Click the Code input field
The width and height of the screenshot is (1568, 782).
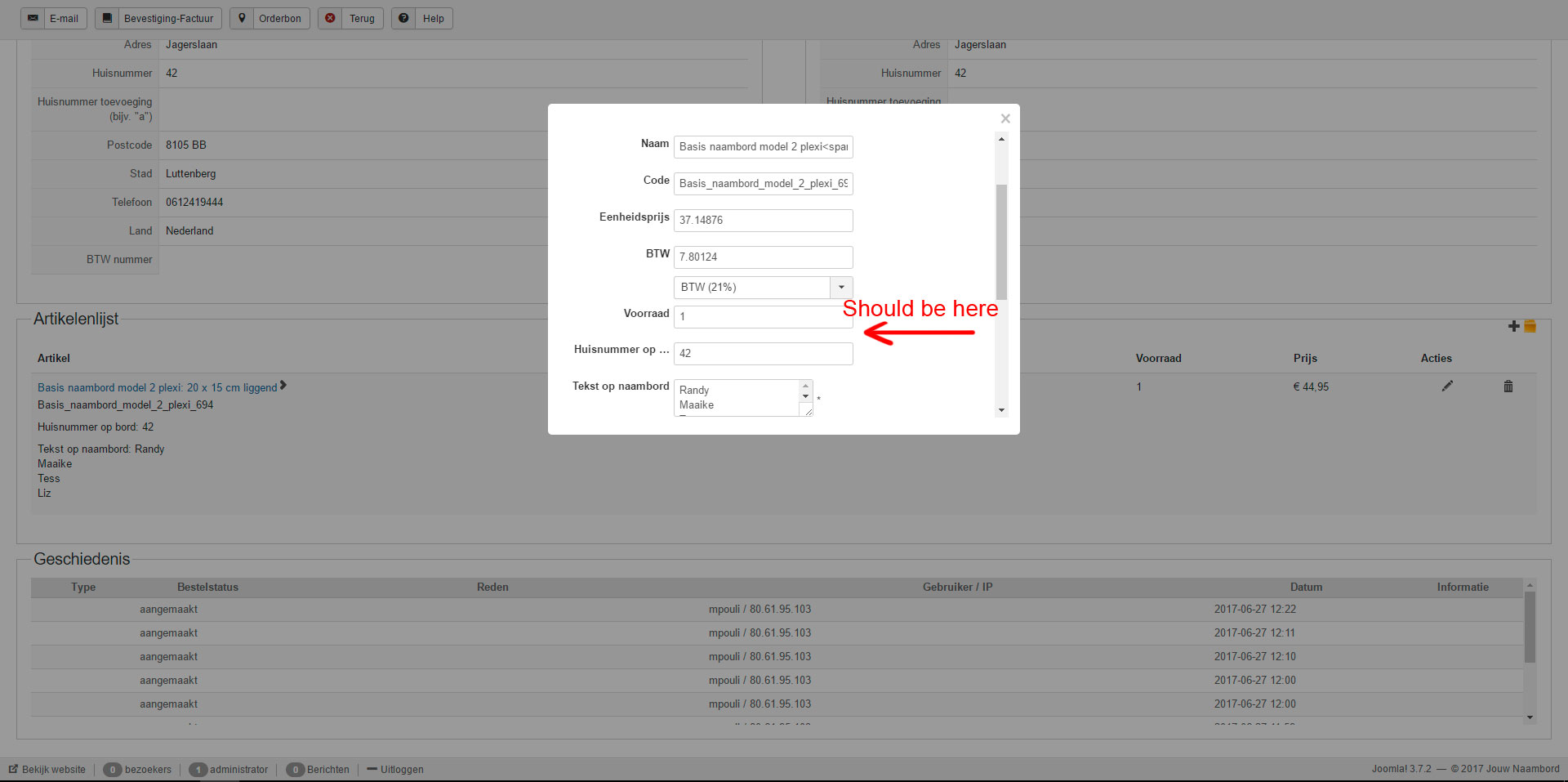764,184
